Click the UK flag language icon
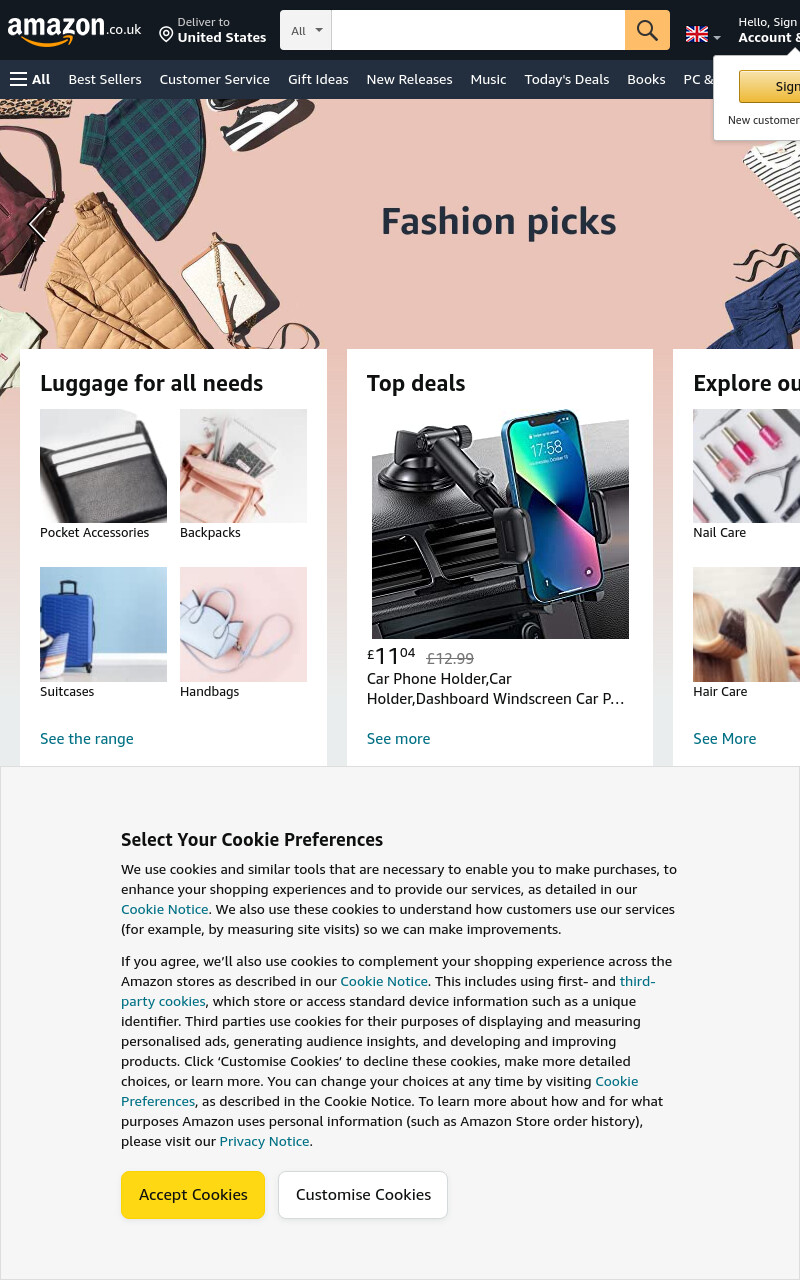Viewport: 800px width, 1280px height. pos(697,34)
